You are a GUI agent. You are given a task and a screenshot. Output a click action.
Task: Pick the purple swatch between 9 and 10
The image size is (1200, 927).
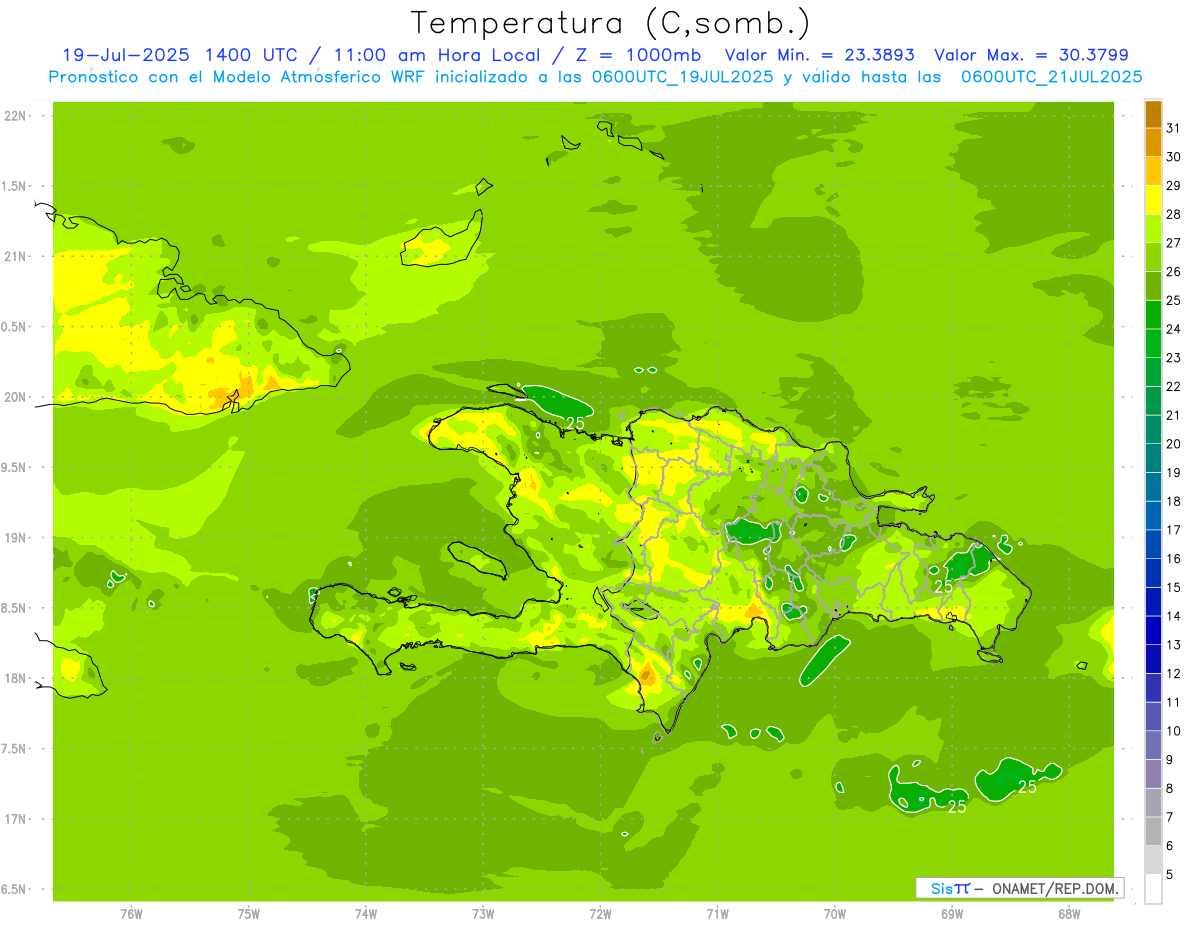pos(1153,746)
